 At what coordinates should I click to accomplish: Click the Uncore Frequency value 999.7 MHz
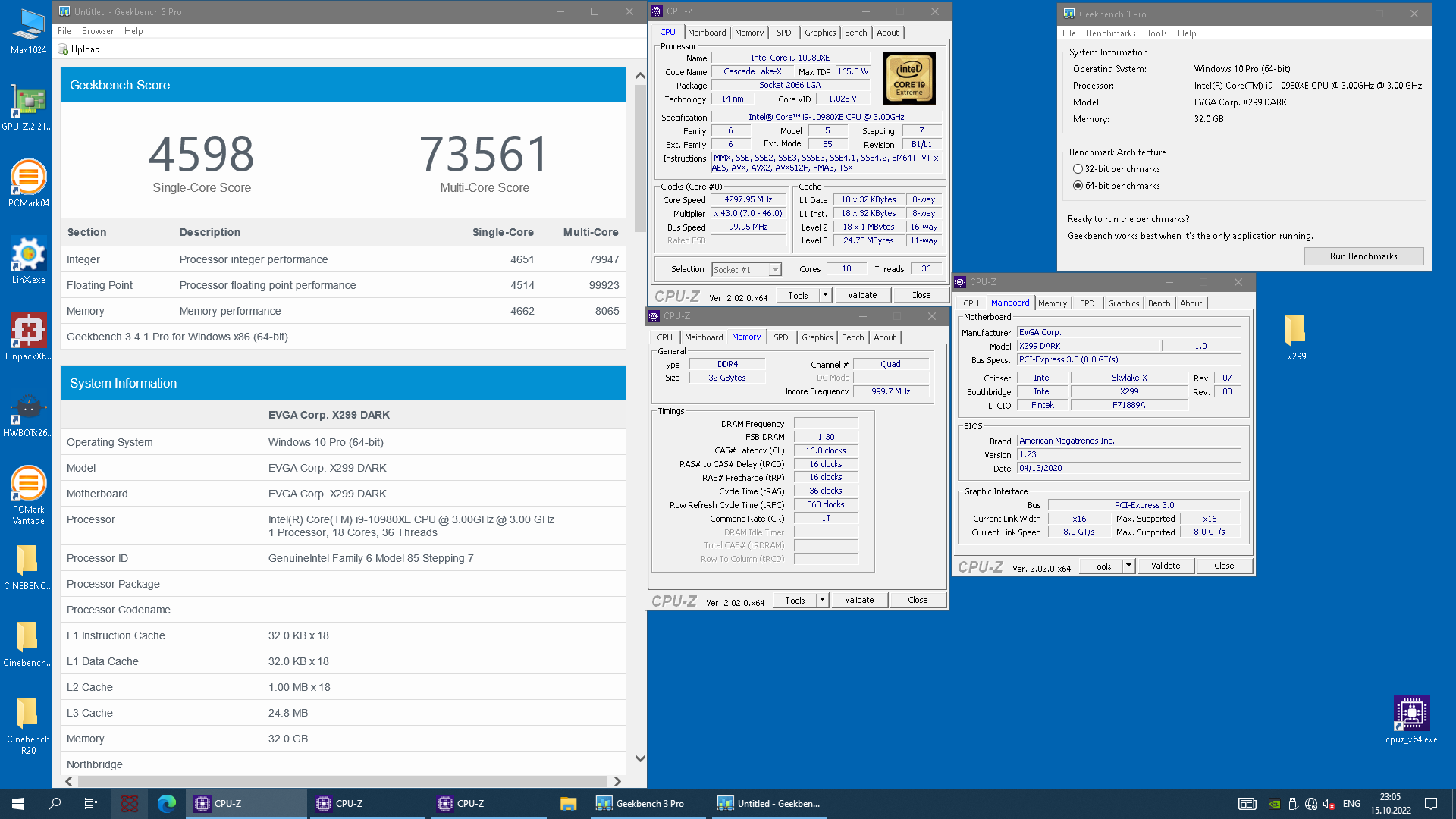(x=890, y=391)
